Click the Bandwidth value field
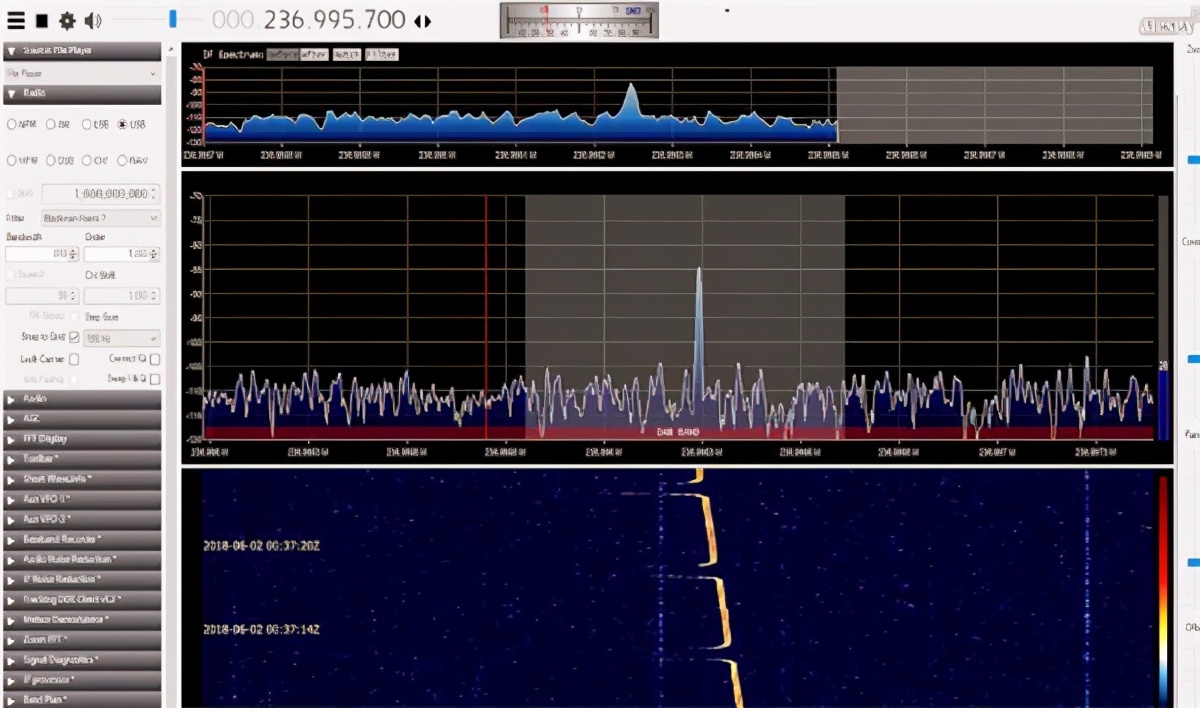 [x=41, y=254]
